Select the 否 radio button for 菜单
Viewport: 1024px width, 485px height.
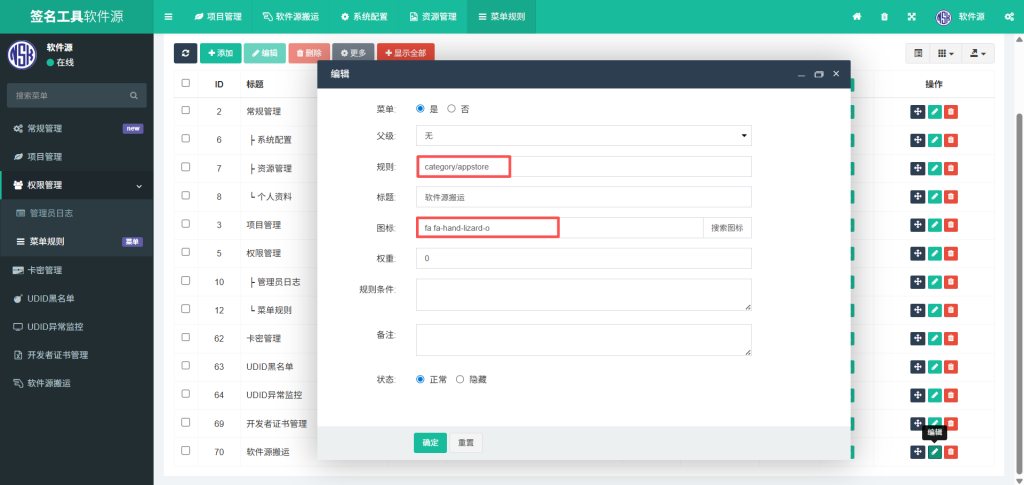452,108
